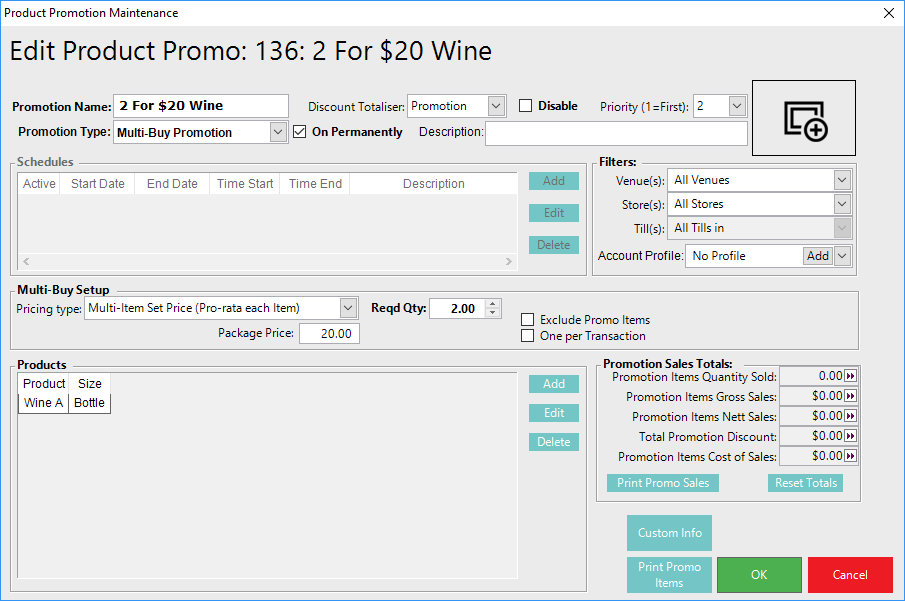Click arrow icon beside Promotion Items Gross Sales
Viewport: 905px width, 601px height.
pyautogui.click(x=850, y=396)
